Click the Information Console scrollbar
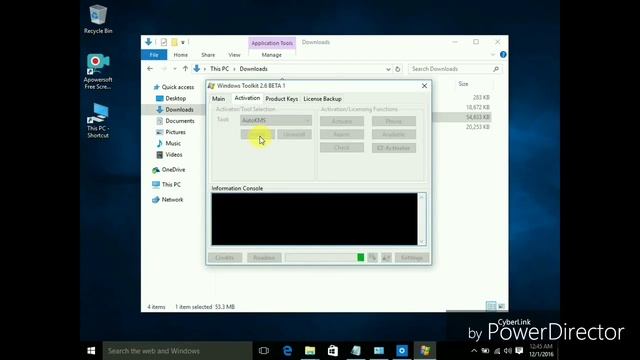Image resolution: width=640 pixels, height=360 pixels. (422, 219)
